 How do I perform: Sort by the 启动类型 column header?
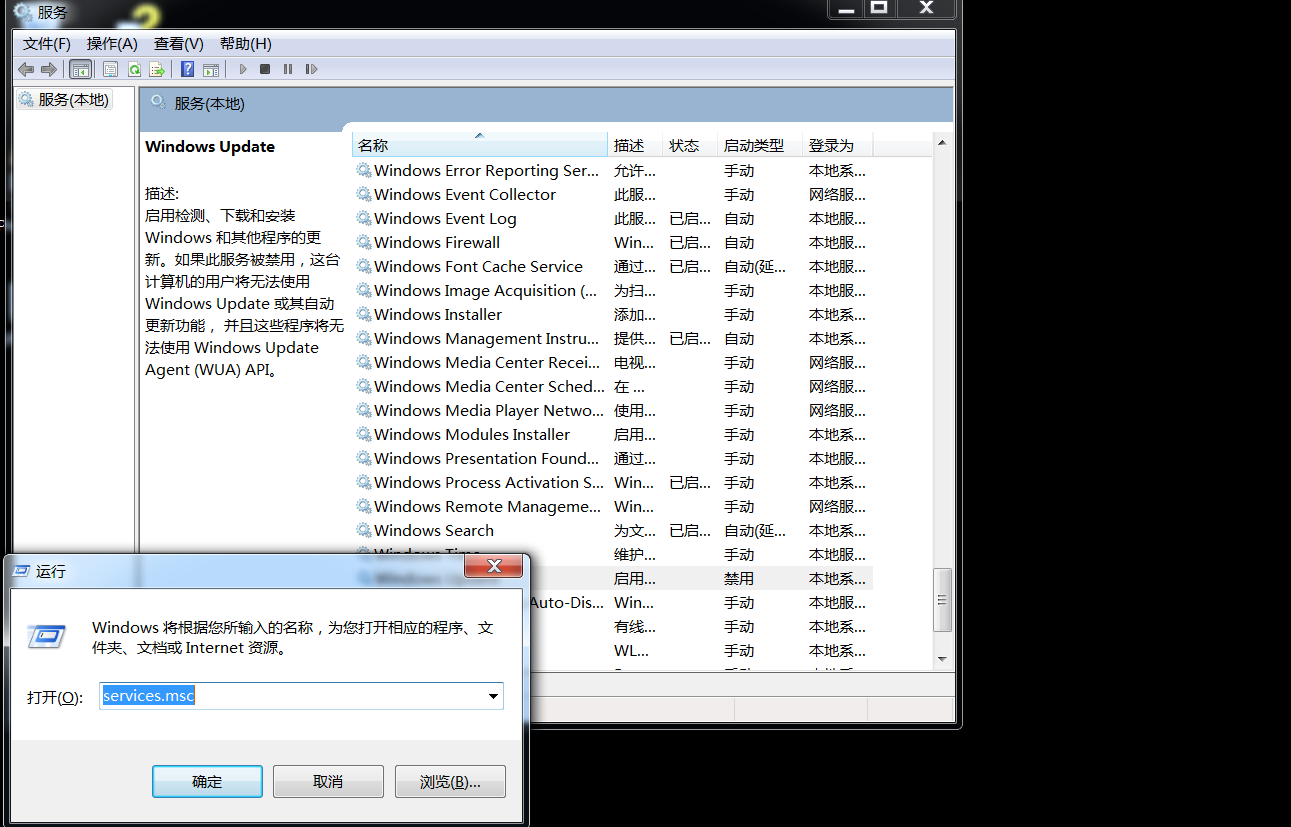click(x=761, y=145)
